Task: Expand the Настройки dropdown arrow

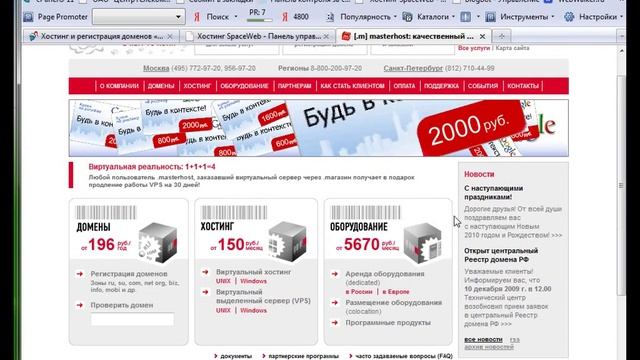Action: click(x=621, y=17)
